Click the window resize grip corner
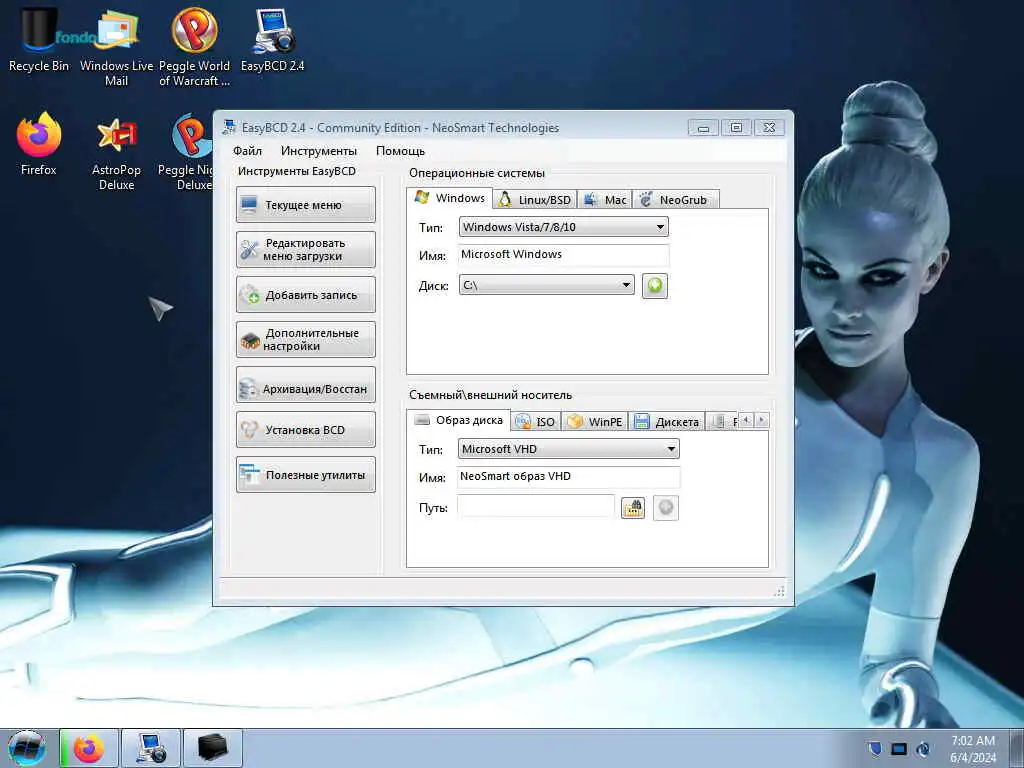The image size is (1024, 768). coord(779,591)
